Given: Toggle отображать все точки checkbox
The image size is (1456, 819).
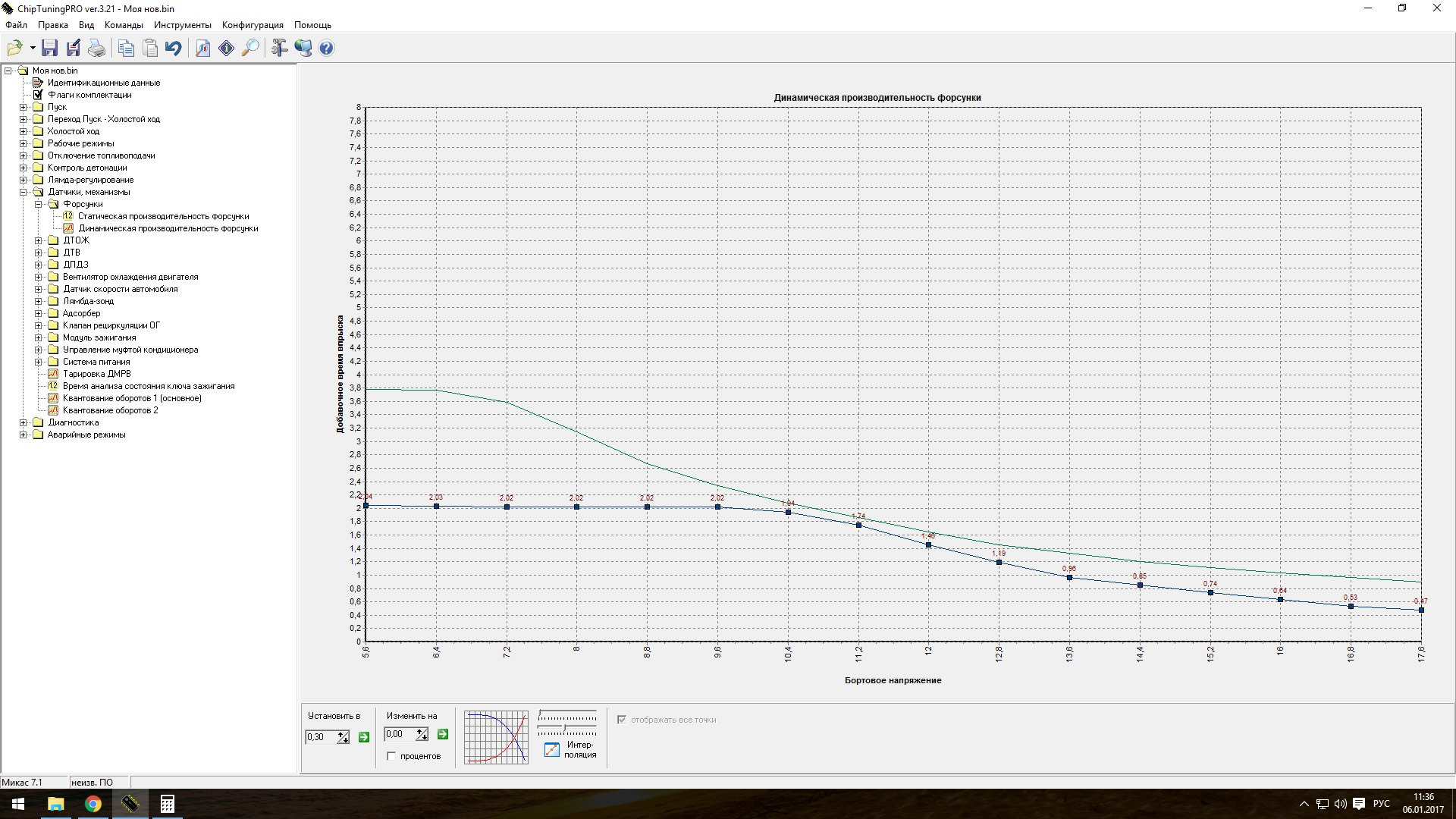Looking at the screenshot, I should pos(622,720).
